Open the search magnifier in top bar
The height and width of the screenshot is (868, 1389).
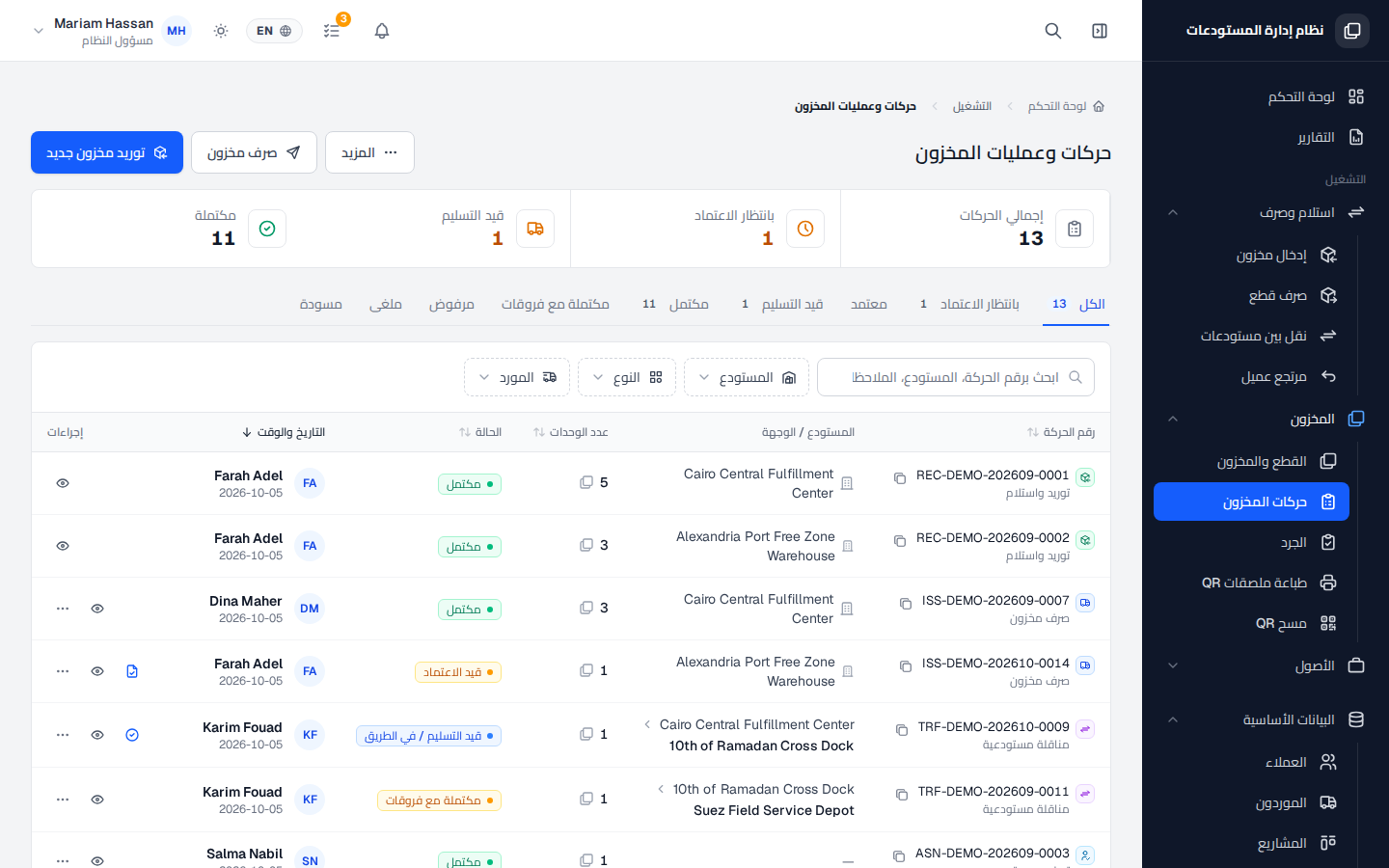[x=1053, y=31]
